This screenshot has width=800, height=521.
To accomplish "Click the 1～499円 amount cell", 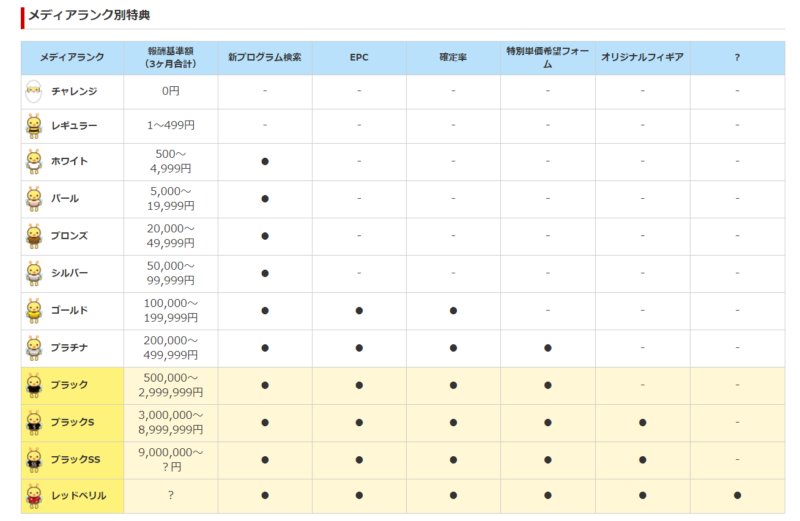I will [170, 125].
